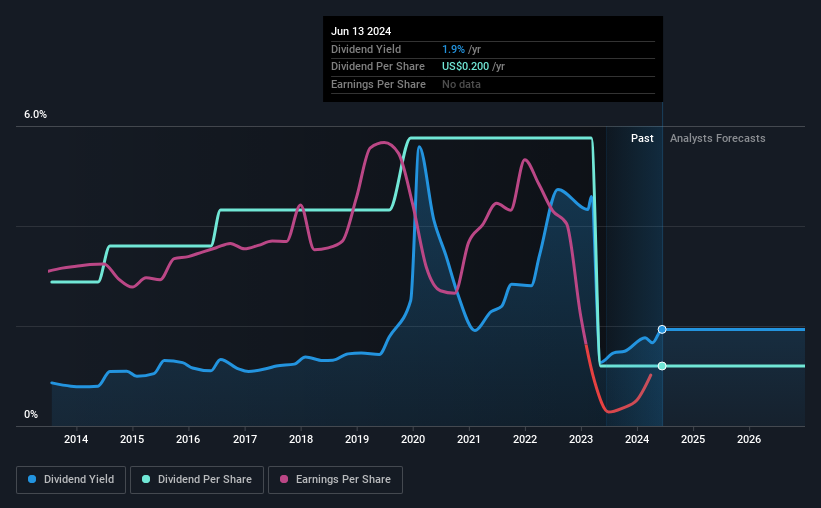821x508 pixels.
Task: Click the 2023 x-axis label
Action: tap(581, 439)
